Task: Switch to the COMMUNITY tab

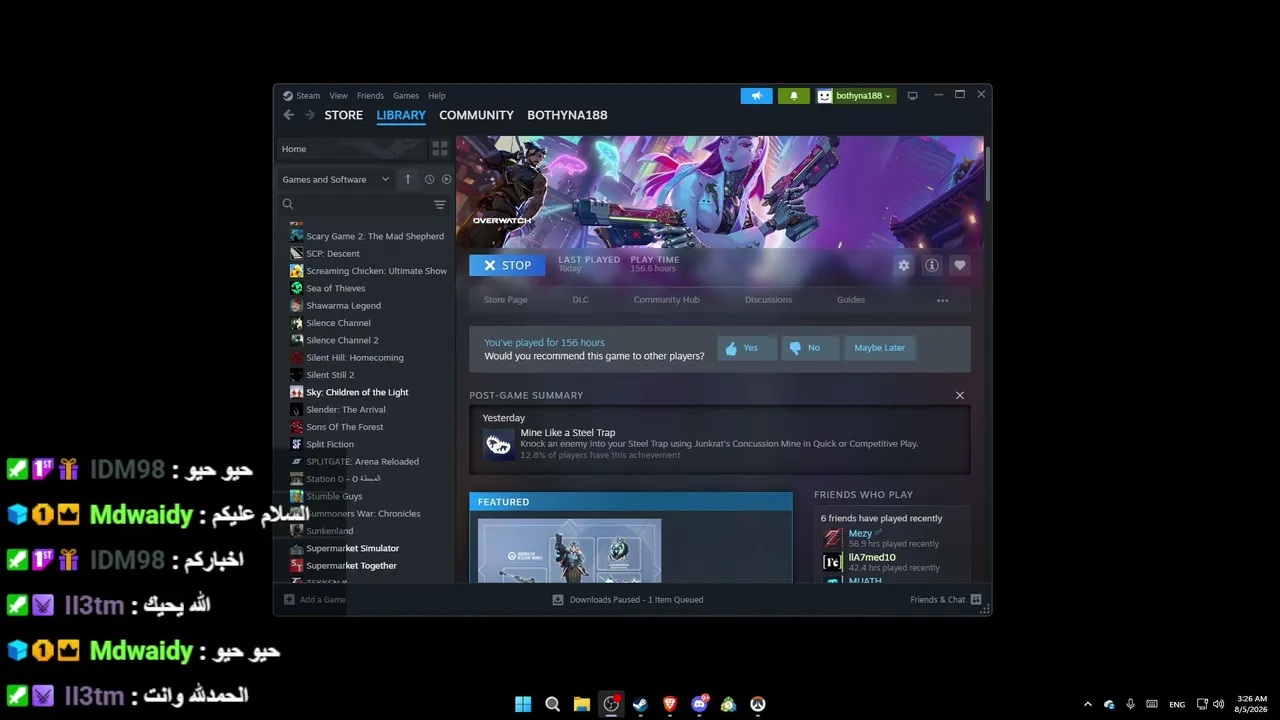Action: pos(476,115)
